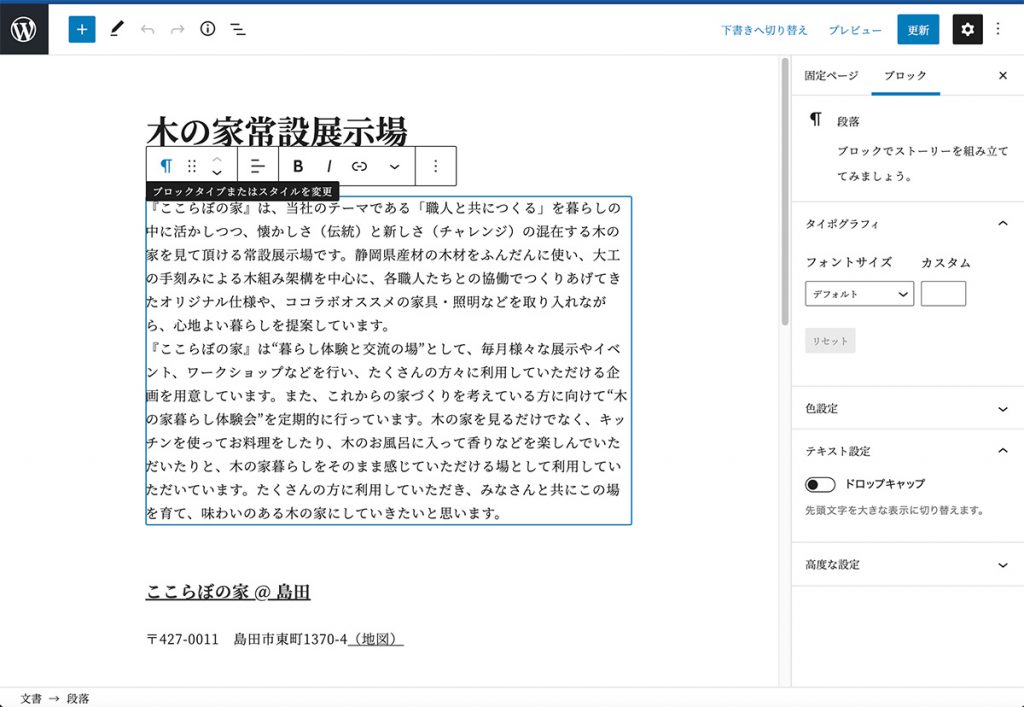The image size is (1024, 707).
Task: Expand the 高度な設定 panel
Action: point(907,565)
